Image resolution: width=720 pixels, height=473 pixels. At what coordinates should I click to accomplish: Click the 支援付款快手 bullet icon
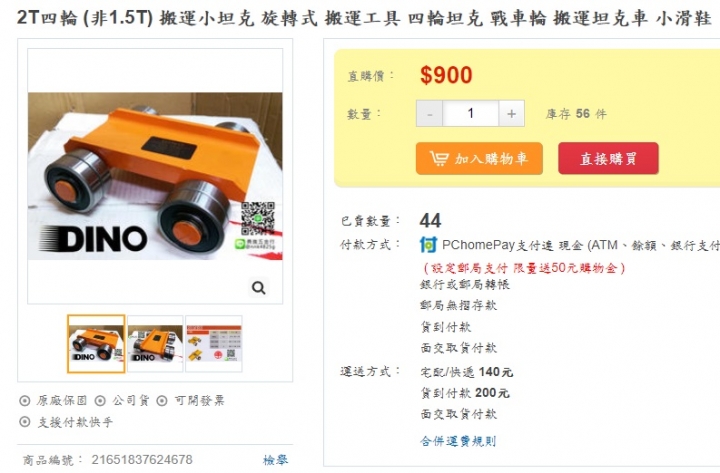coord(25,422)
